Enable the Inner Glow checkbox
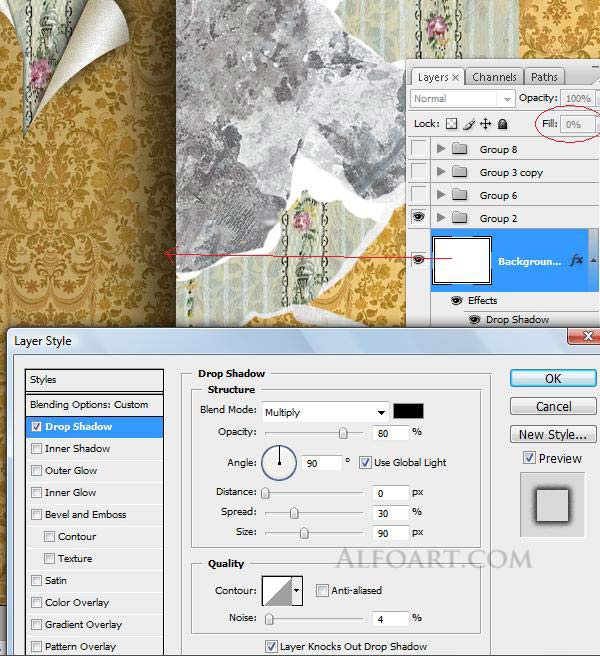The image size is (600, 656). [x=36, y=492]
